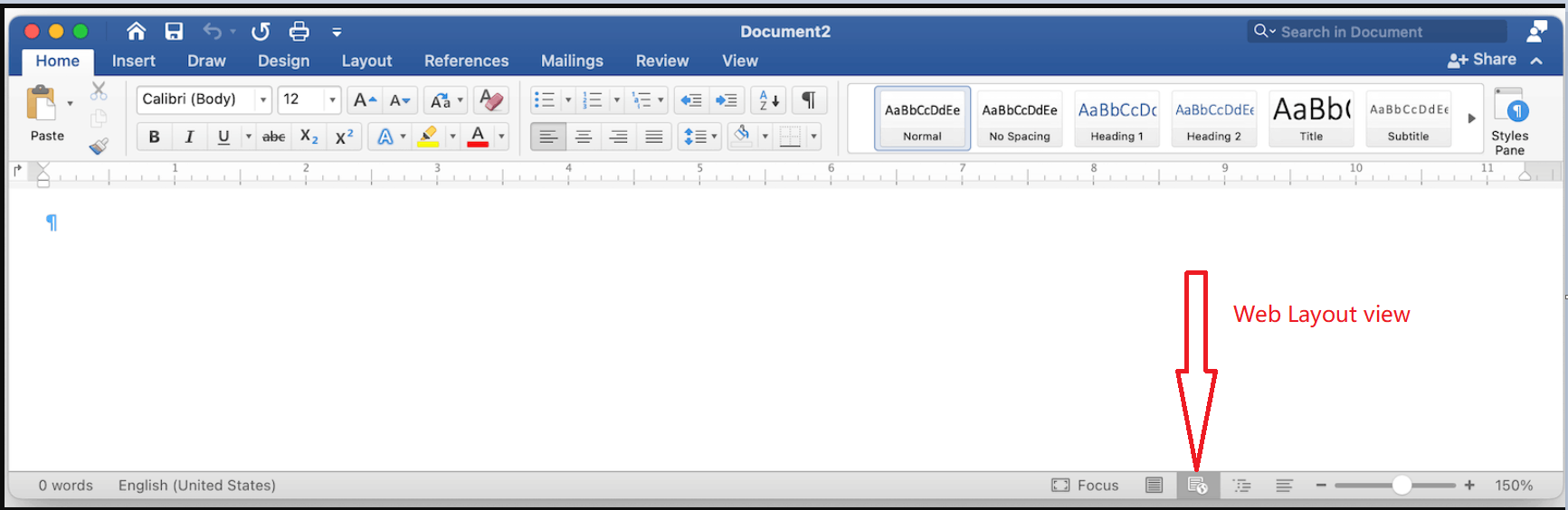Switch to the Draw tab
The image size is (1568, 510).
click(x=206, y=61)
